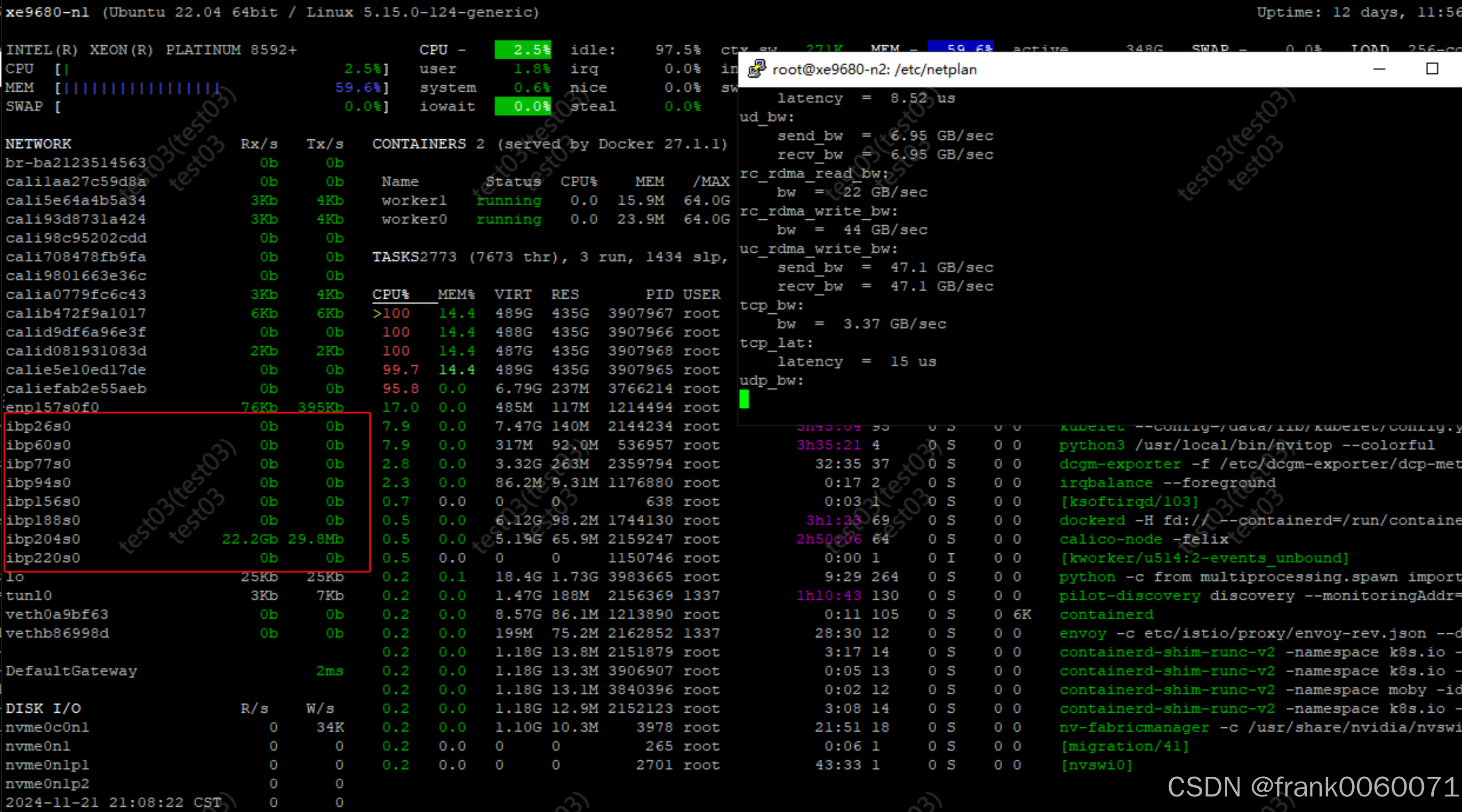Click the green terminal cursor block
The height and width of the screenshot is (812, 1462).
coord(744,399)
